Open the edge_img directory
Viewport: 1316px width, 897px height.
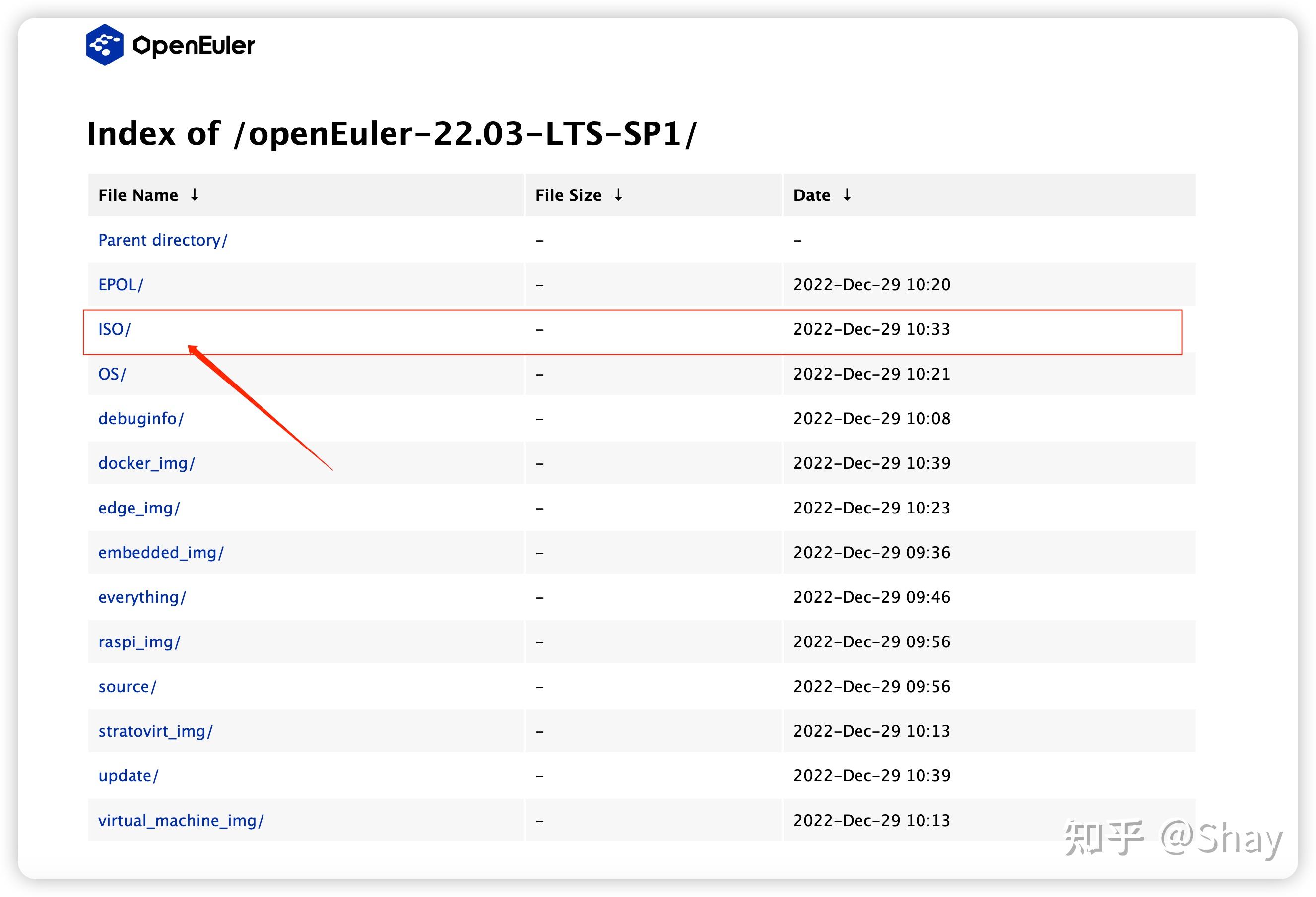[x=139, y=508]
